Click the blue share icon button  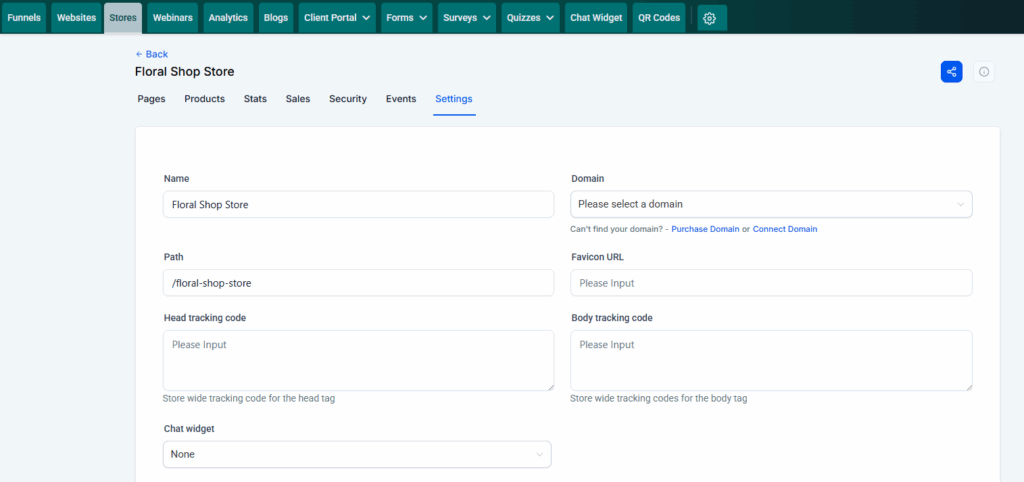point(951,72)
